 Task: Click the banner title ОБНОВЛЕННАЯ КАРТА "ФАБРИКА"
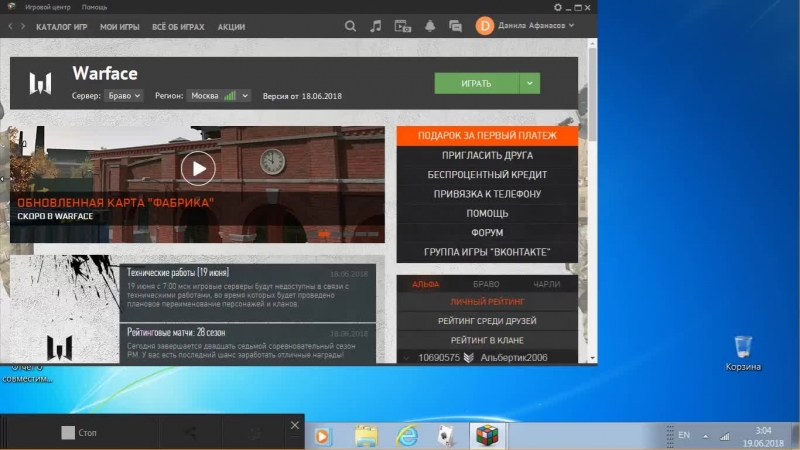pyautogui.click(x=116, y=203)
